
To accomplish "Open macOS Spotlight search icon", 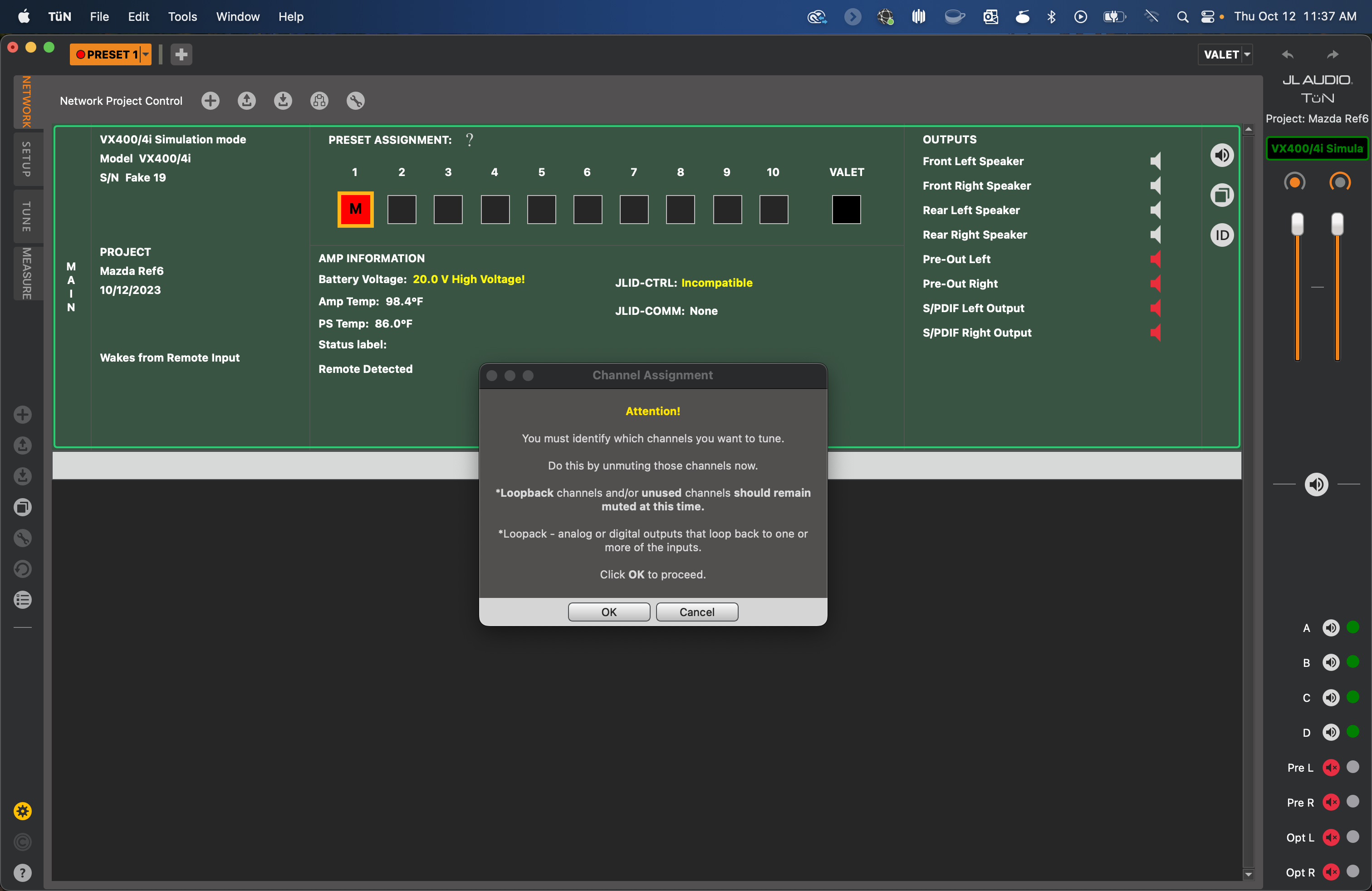I will [1182, 17].
